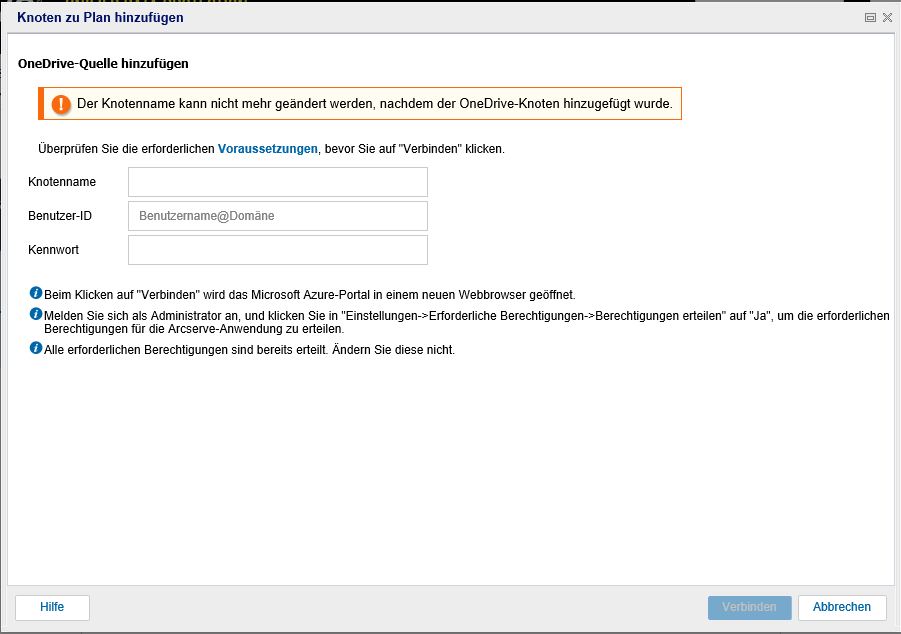Click the title 'Knoten zu Plan hinzufügen'
Viewport: 901px width, 634px height.
[101, 18]
